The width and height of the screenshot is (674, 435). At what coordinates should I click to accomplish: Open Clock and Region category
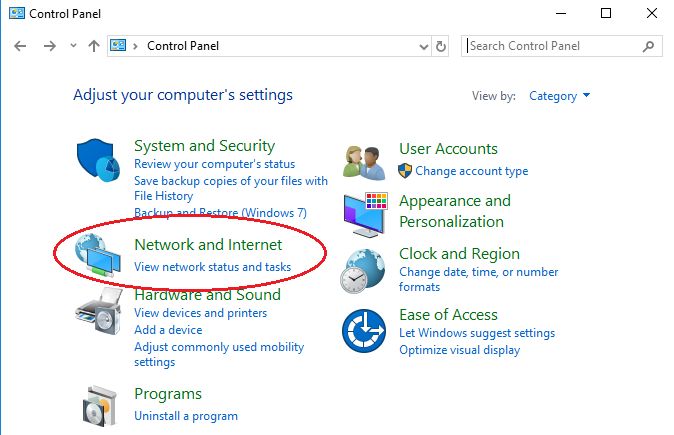click(460, 254)
